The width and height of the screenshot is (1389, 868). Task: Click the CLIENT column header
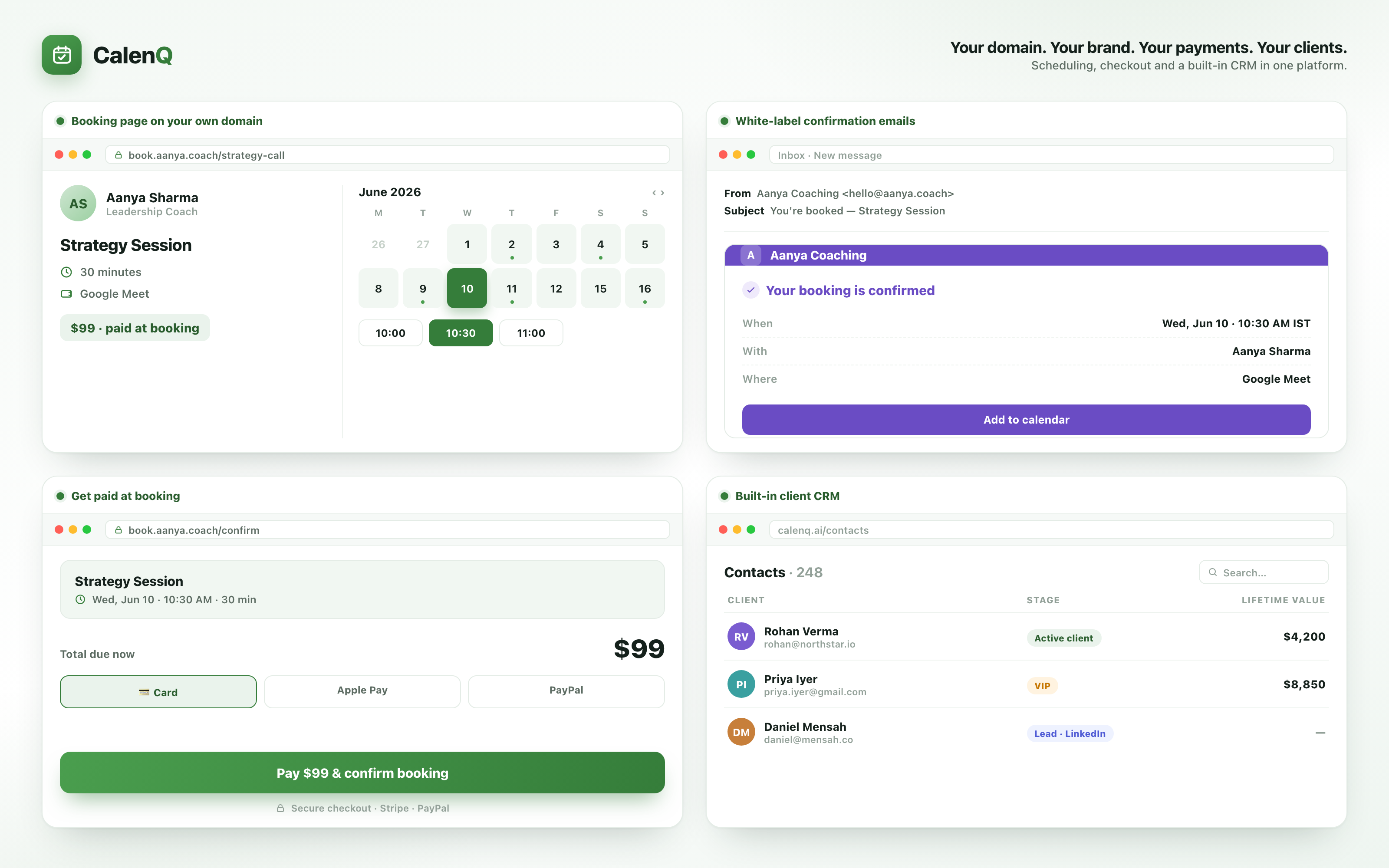tap(746, 600)
